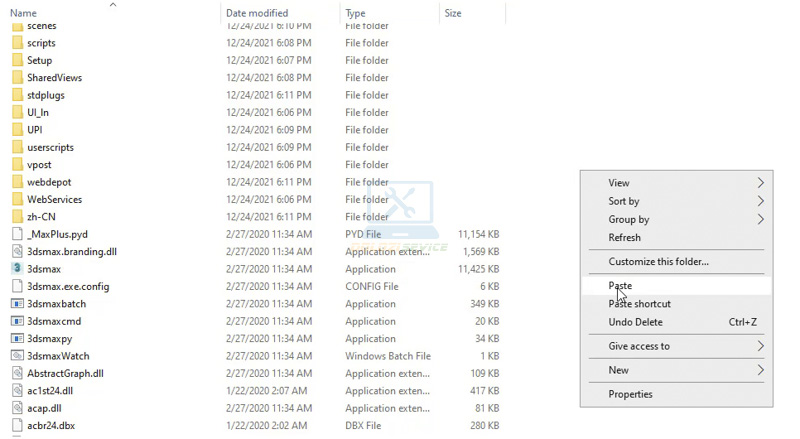The image size is (800, 439).
Task: Select the SharedViews folder name
Action: point(55,78)
